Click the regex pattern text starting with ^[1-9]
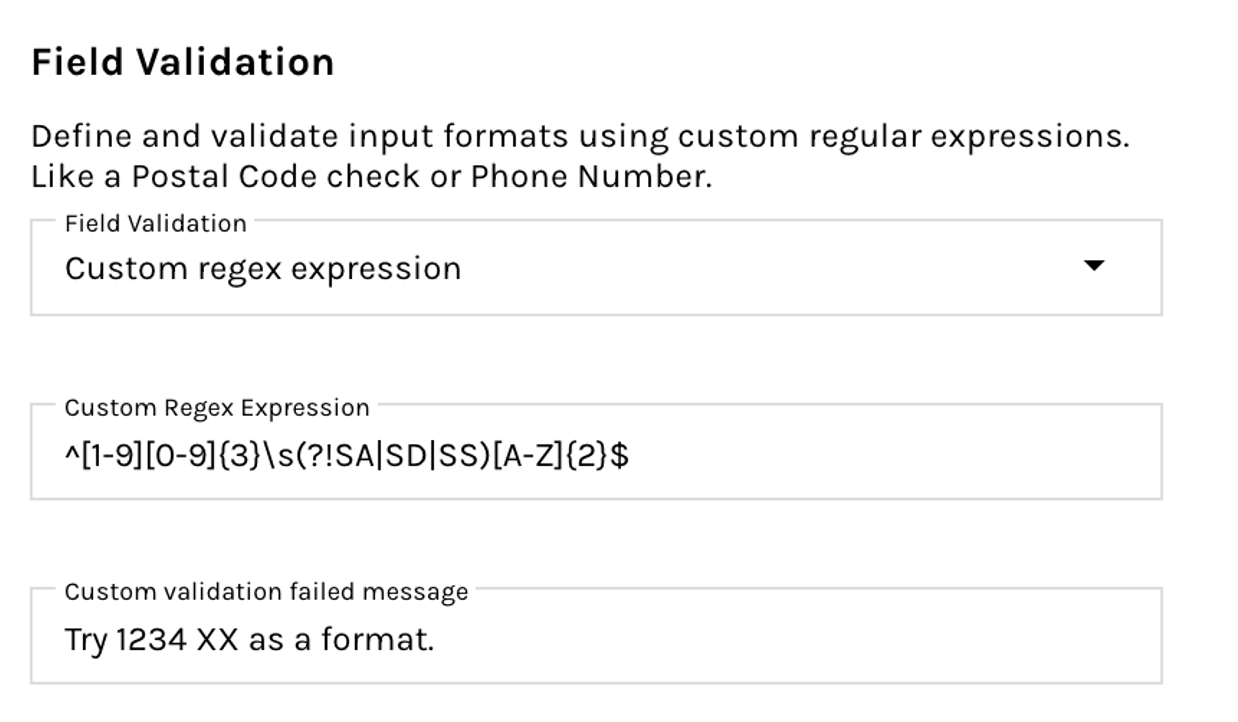 tap(346, 456)
